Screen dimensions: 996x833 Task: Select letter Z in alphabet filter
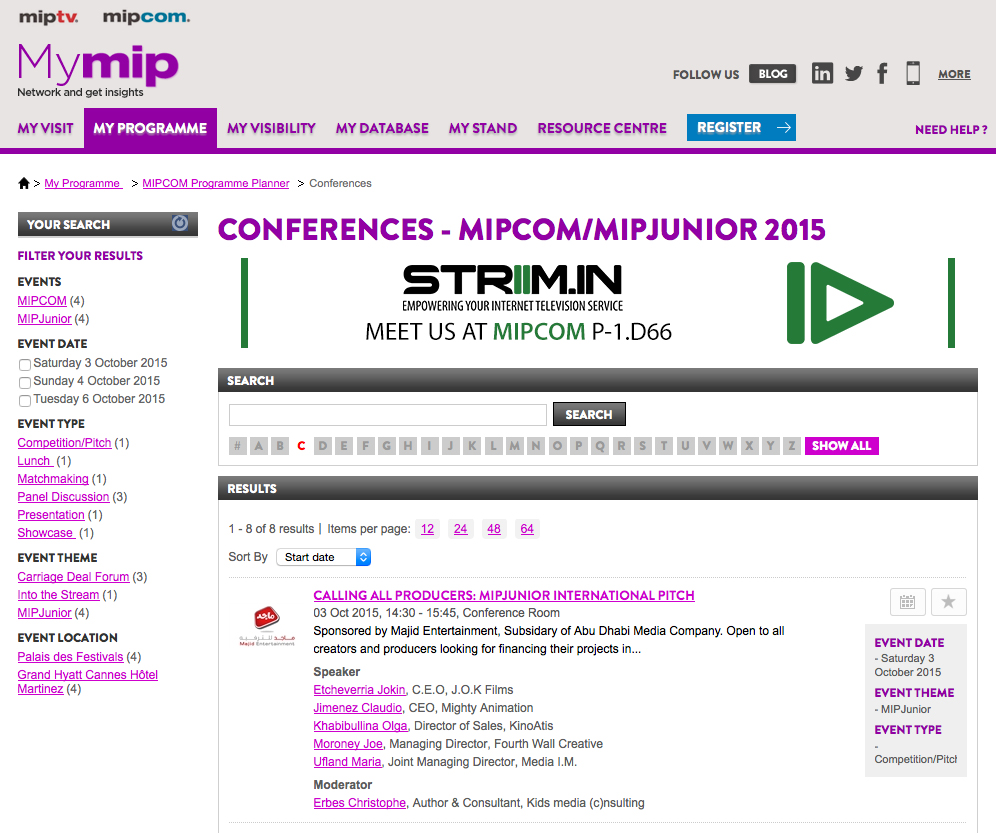coord(791,445)
